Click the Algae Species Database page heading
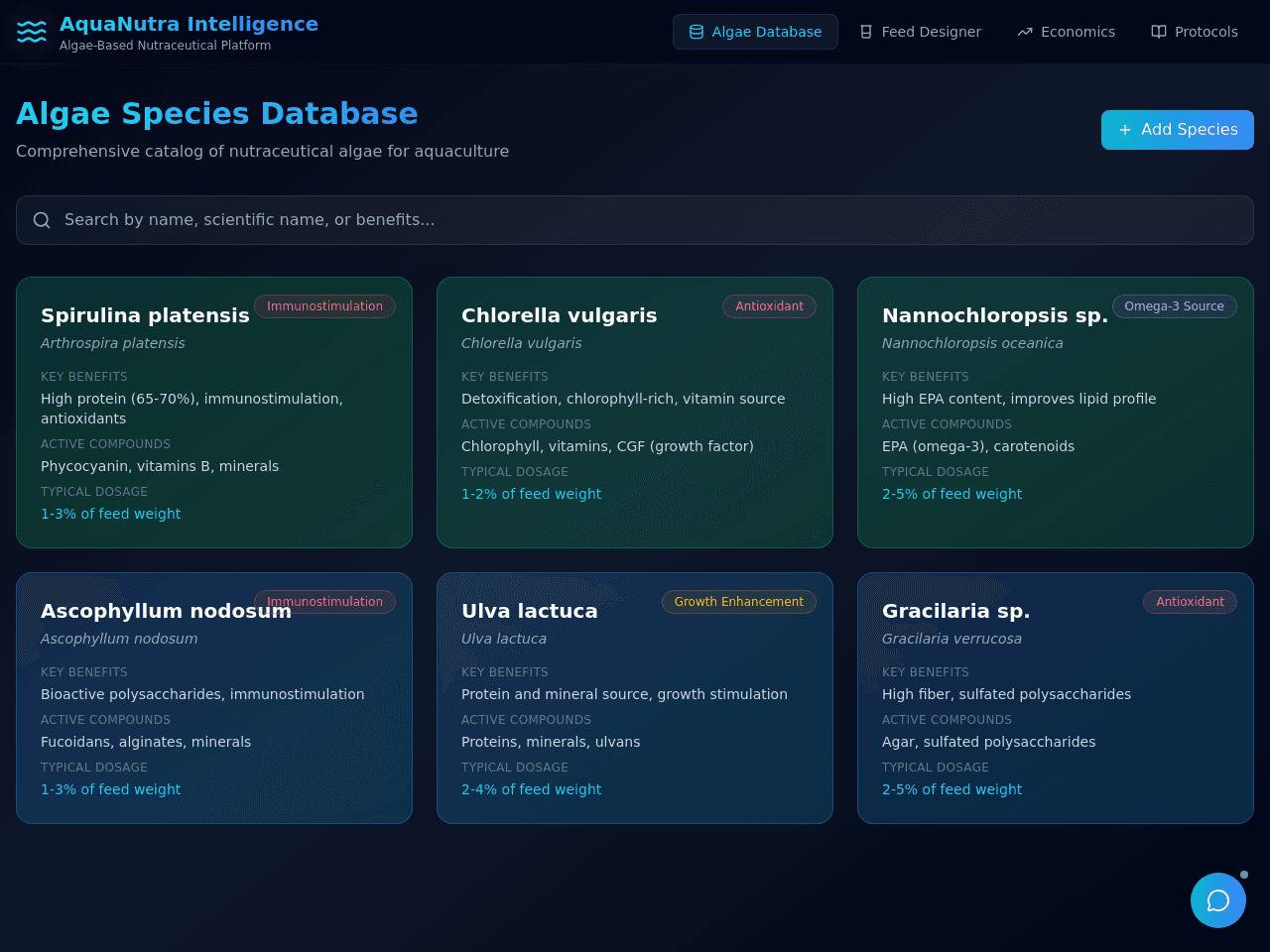Image resolution: width=1270 pixels, height=952 pixels. pos(217,114)
